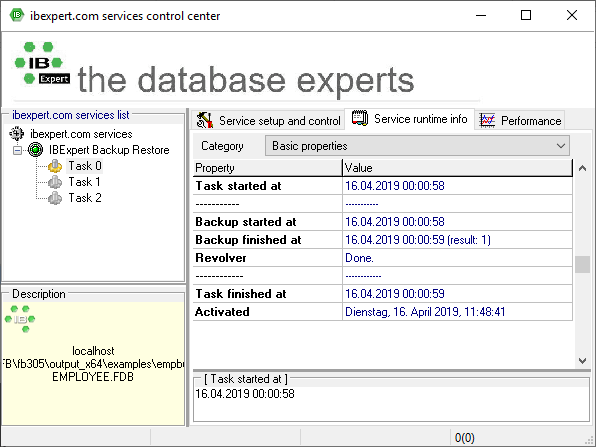This screenshot has width=596, height=447.
Task: Click the IBExpert title bar app icon
Action: [x=17, y=15]
